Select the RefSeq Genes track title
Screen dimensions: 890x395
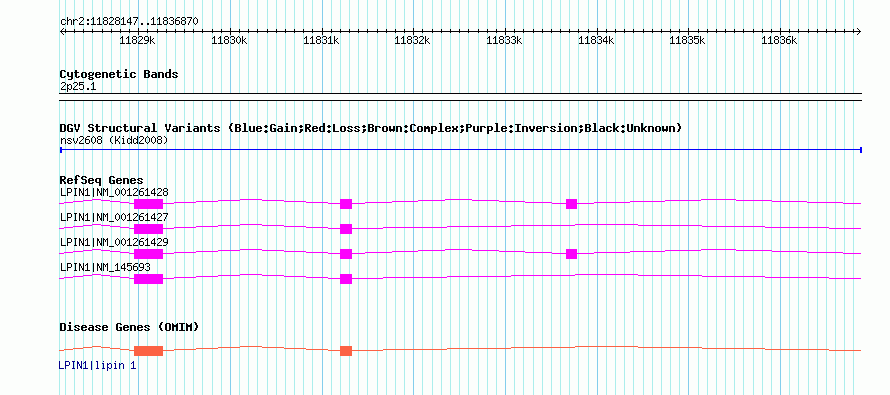[x=102, y=180]
